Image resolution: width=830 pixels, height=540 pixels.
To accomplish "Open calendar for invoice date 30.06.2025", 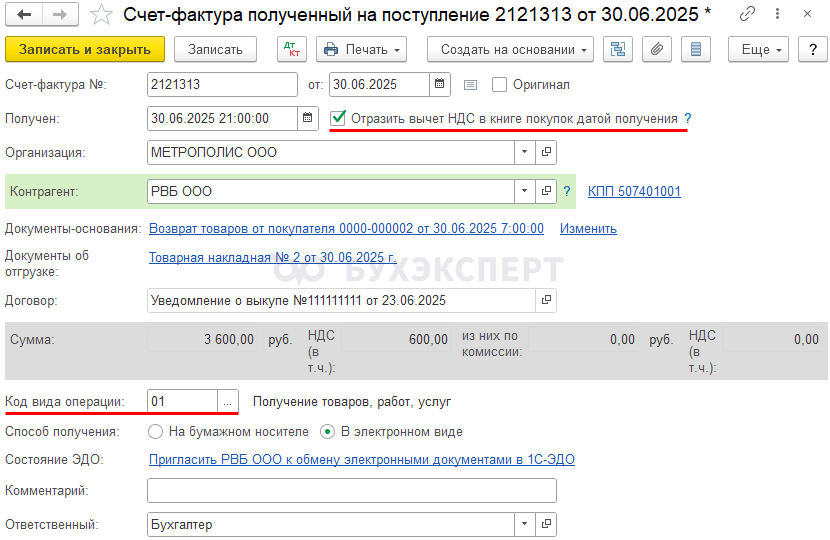I will tap(439, 84).
